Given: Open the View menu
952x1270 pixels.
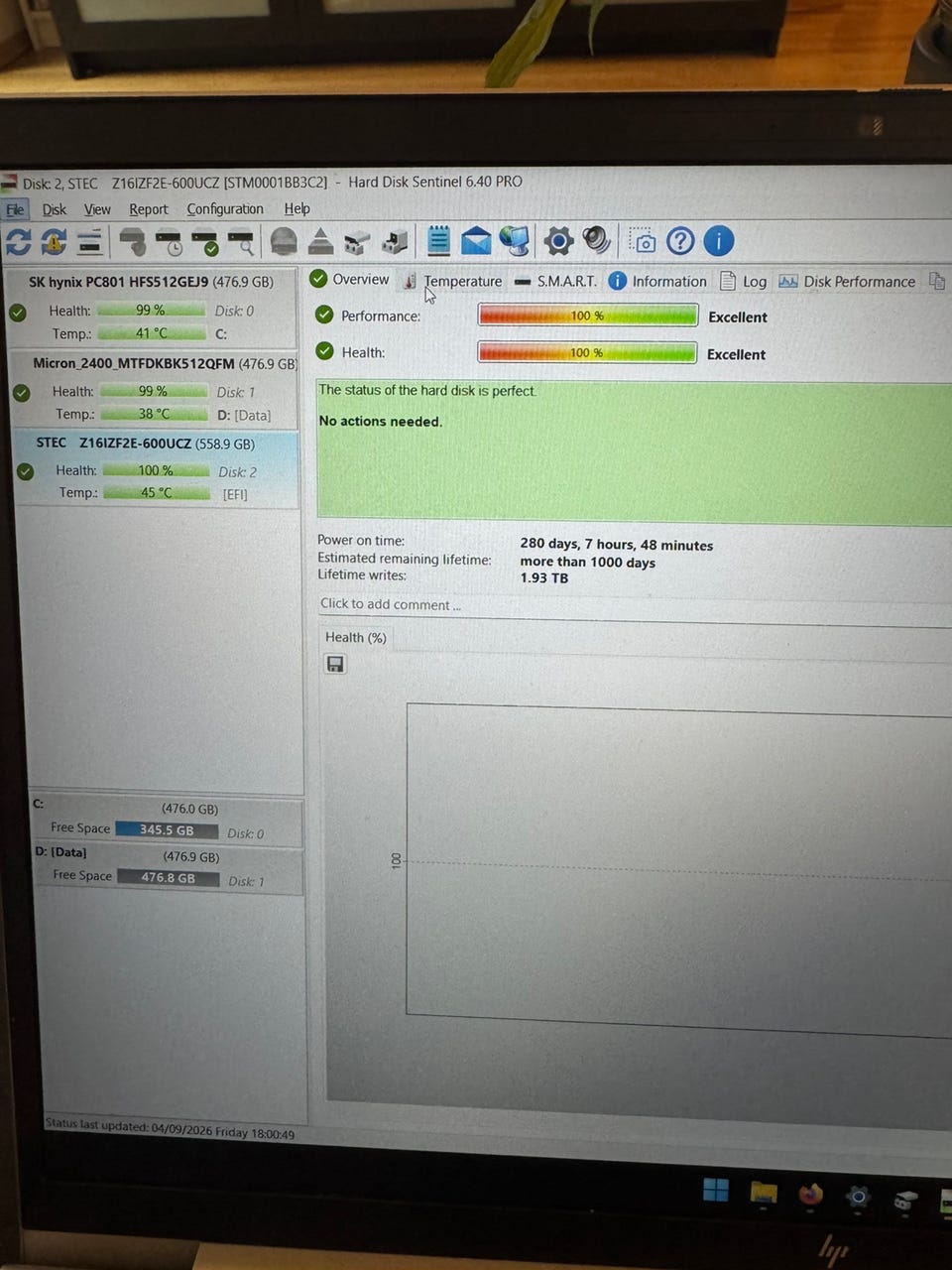Looking at the screenshot, I should click(97, 209).
